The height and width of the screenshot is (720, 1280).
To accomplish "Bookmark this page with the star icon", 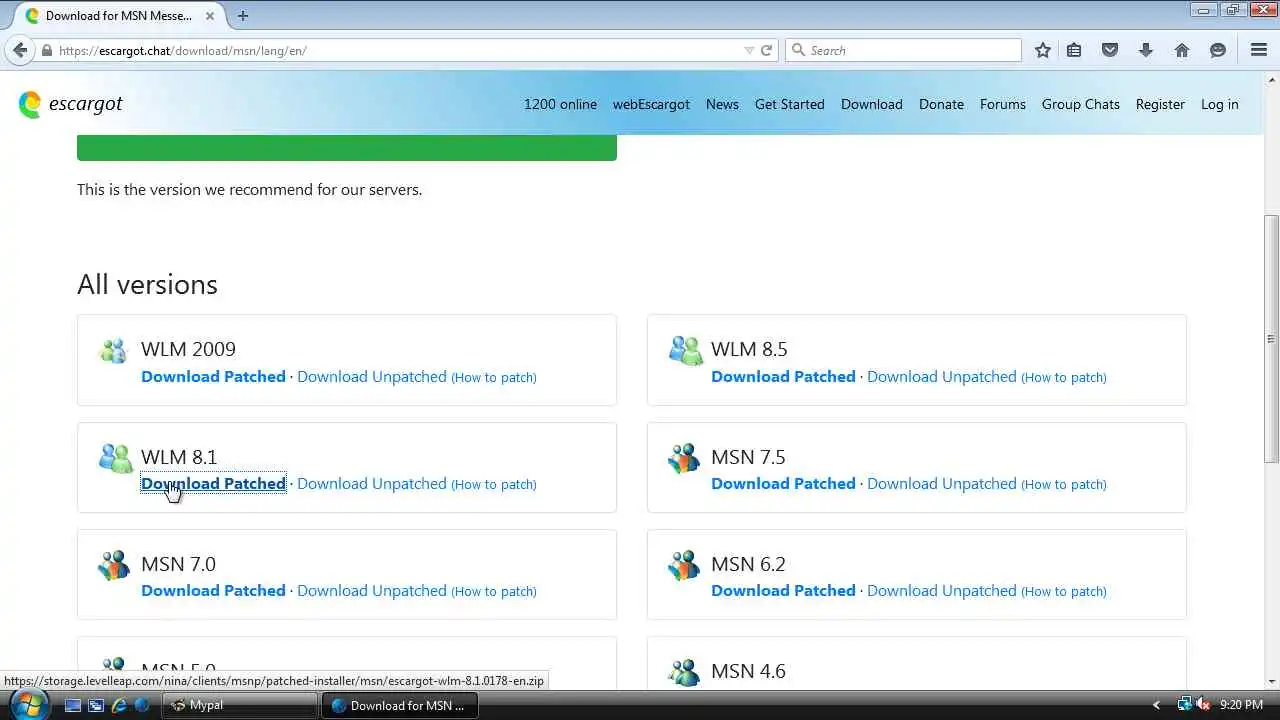I will click(x=1043, y=50).
